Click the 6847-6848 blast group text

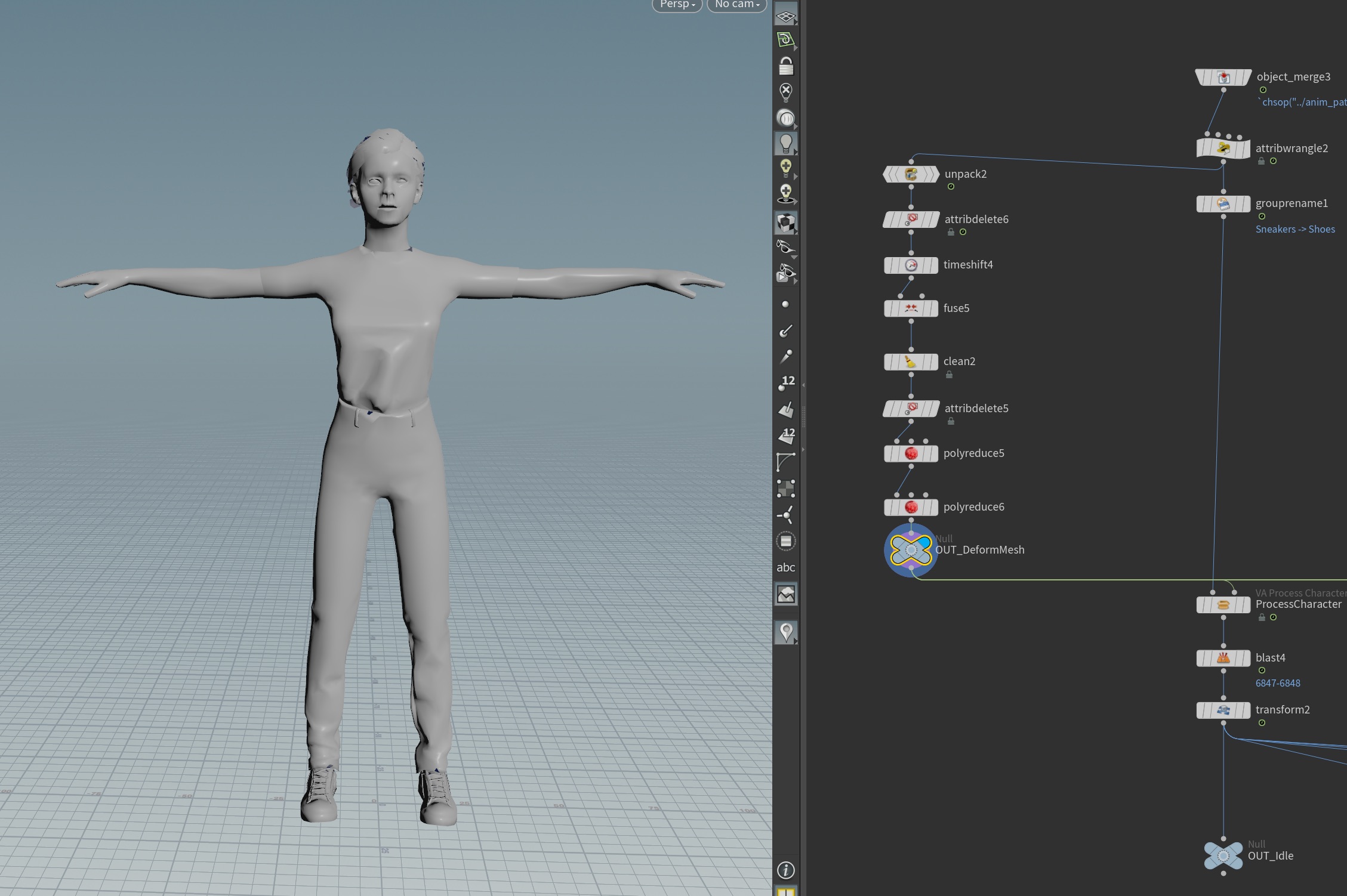coord(1278,683)
